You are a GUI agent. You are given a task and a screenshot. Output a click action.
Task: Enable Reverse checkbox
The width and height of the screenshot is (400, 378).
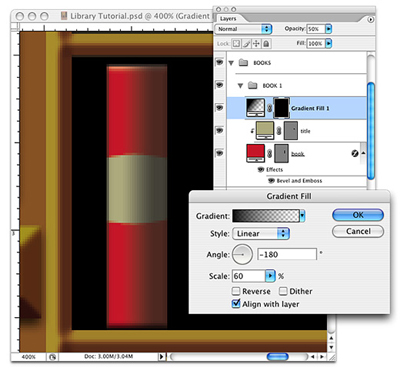point(236,291)
